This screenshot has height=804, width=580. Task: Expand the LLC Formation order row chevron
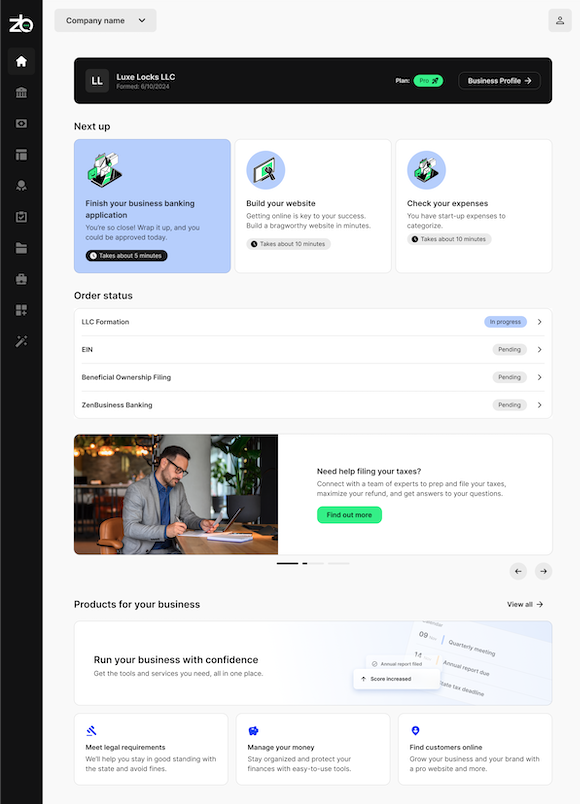pyautogui.click(x=539, y=322)
